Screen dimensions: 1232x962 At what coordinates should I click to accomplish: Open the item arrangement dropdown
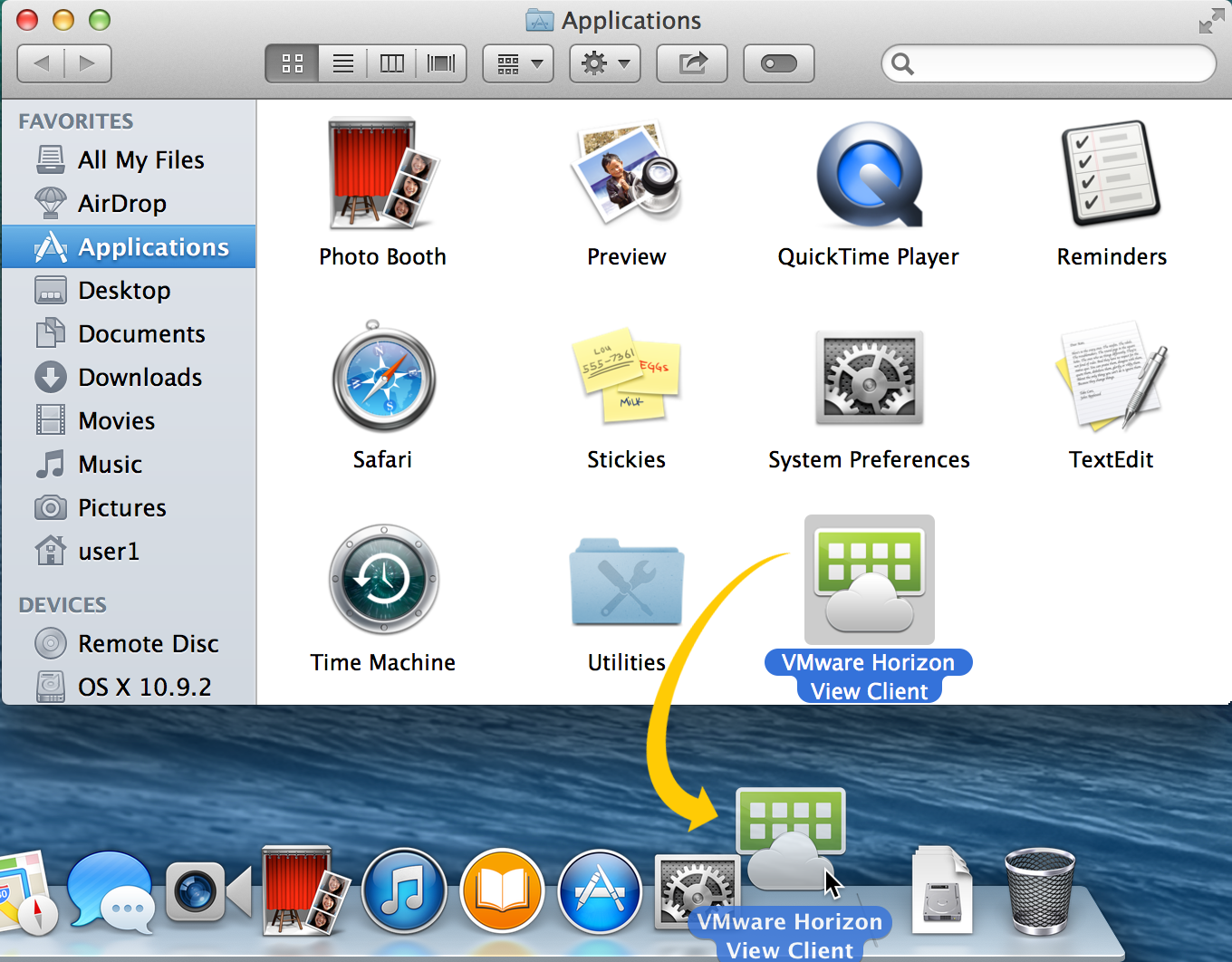(518, 63)
